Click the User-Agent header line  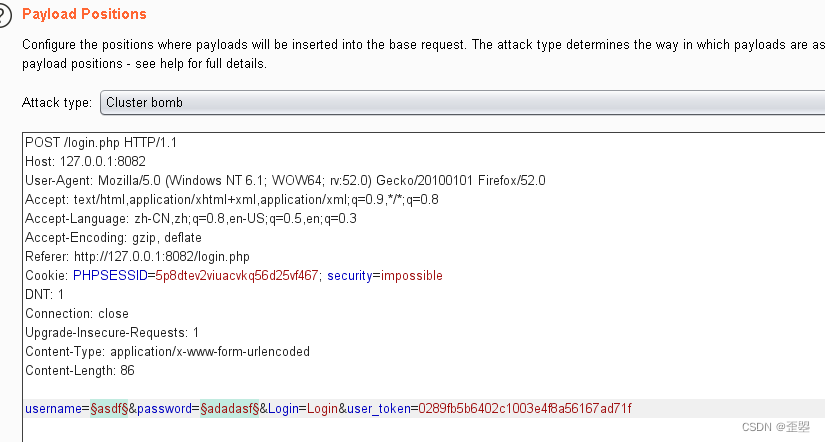(285, 180)
